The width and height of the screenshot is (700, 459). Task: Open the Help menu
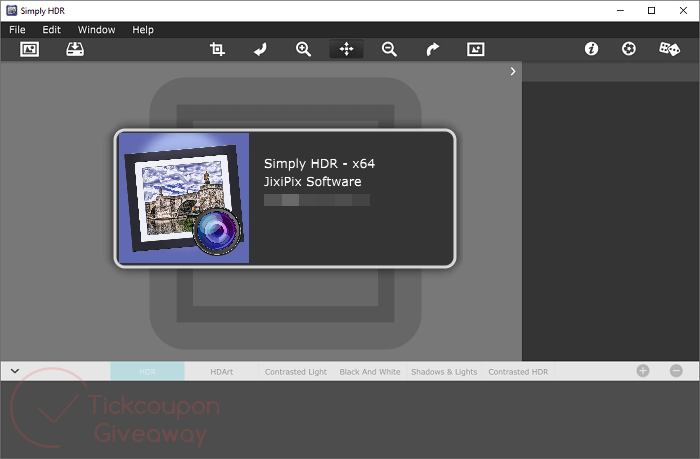point(143,30)
